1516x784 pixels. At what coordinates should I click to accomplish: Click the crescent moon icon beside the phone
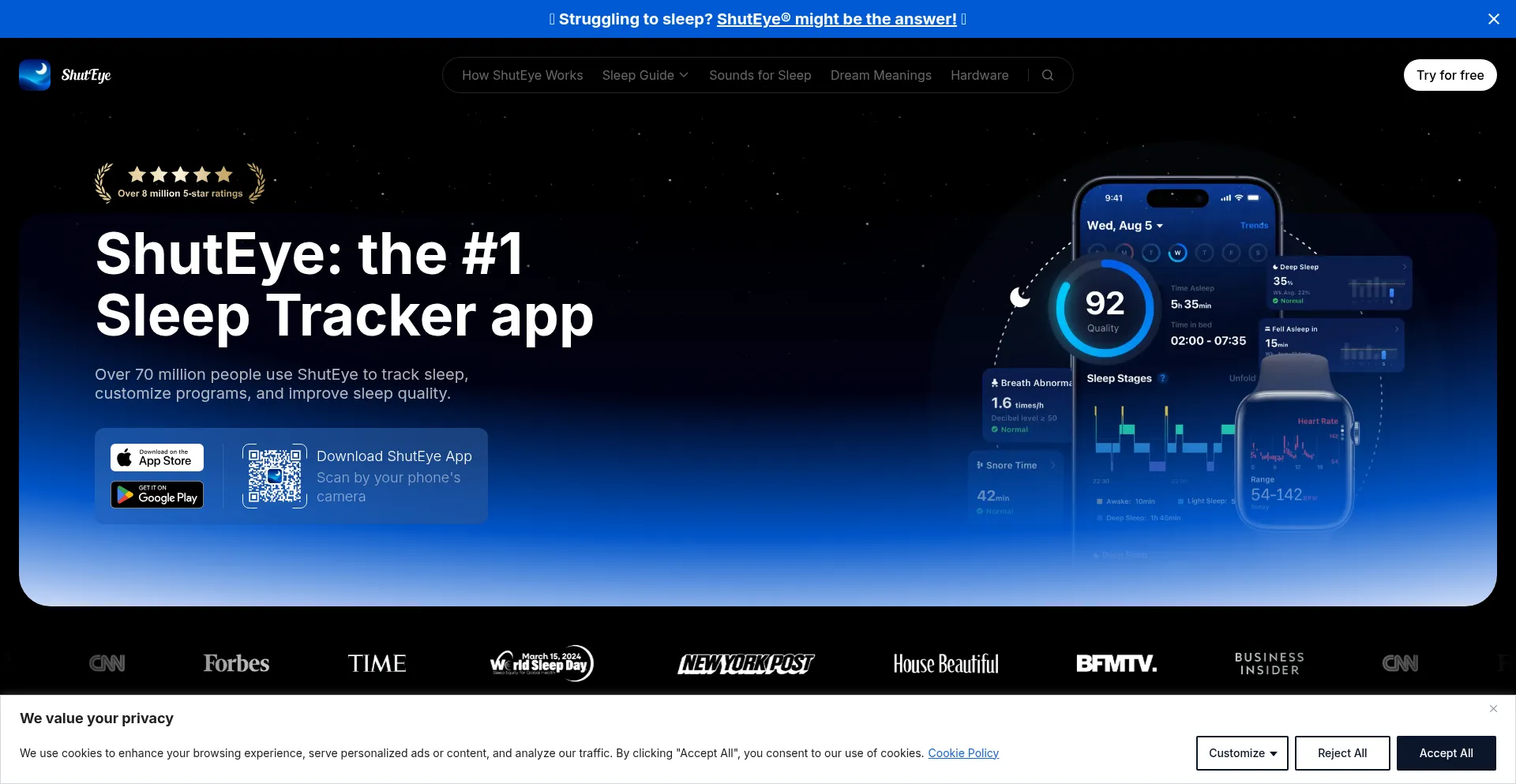pyautogui.click(x=1020, y=297)
